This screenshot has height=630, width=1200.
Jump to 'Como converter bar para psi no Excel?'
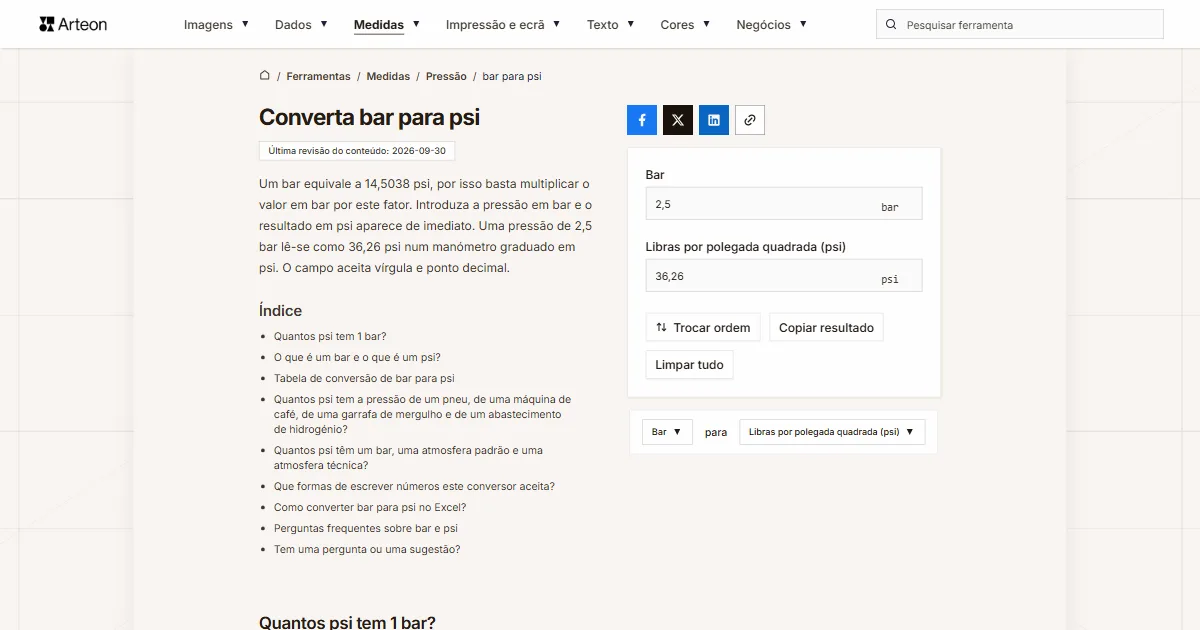pos(370,508)
